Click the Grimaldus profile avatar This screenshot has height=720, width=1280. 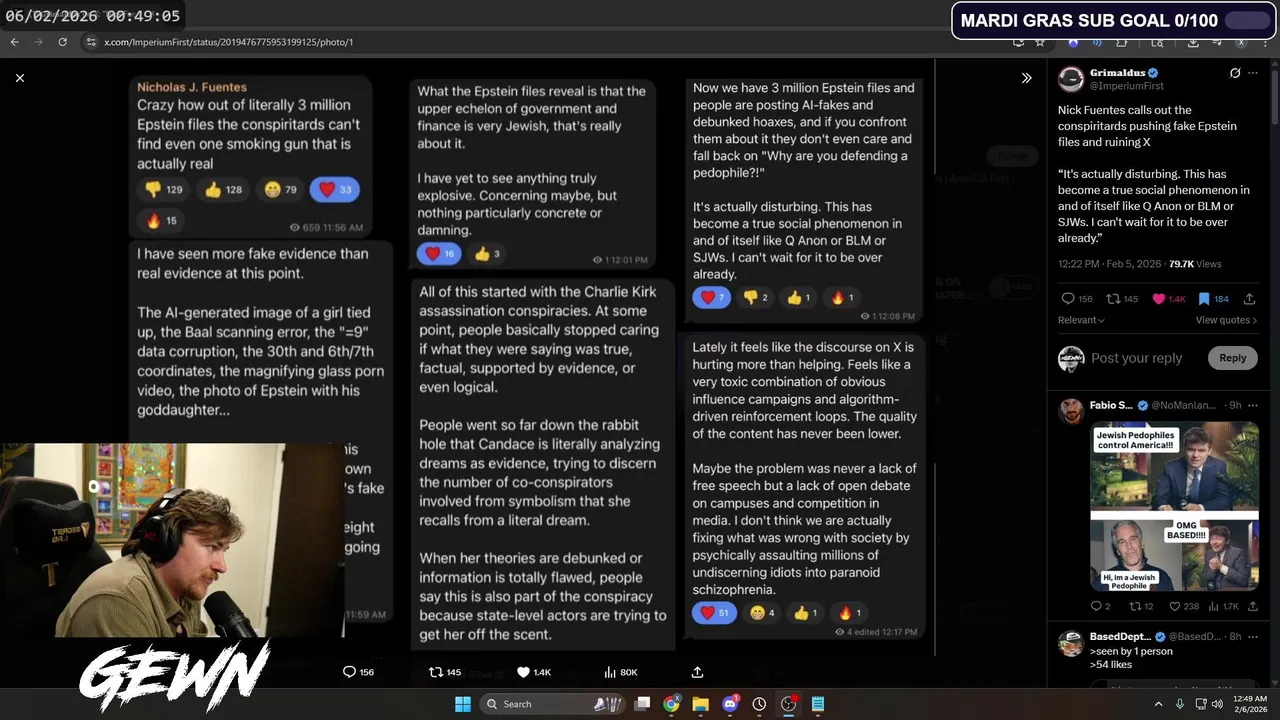(x=1071, y=79)
